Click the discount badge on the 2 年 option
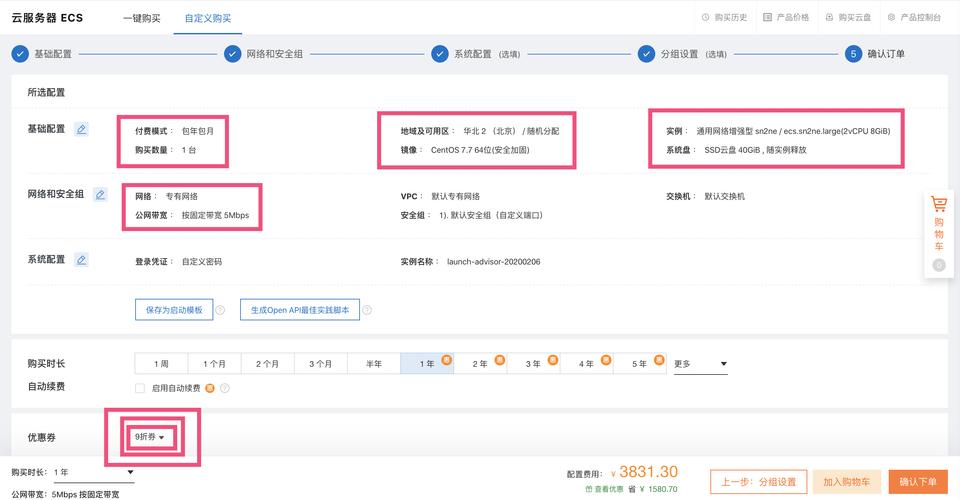This screenshot has height=500, width=960. pyautogui.click(x=500, y=360)
